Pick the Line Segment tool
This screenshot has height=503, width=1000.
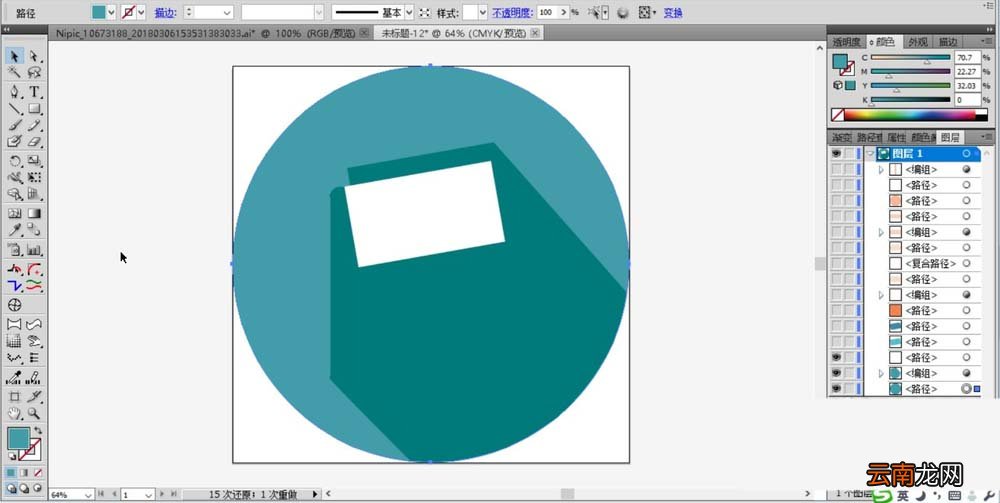(x=15, y=109)
